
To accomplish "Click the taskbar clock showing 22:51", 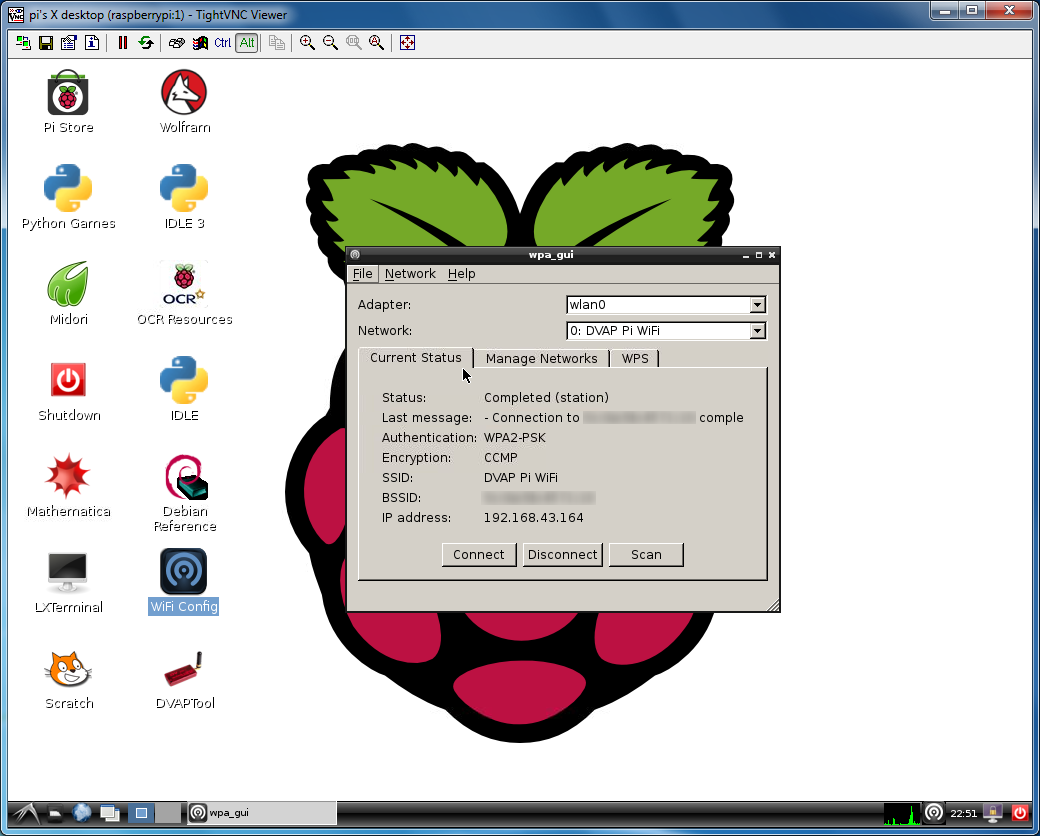I will [x=963, y=813].
